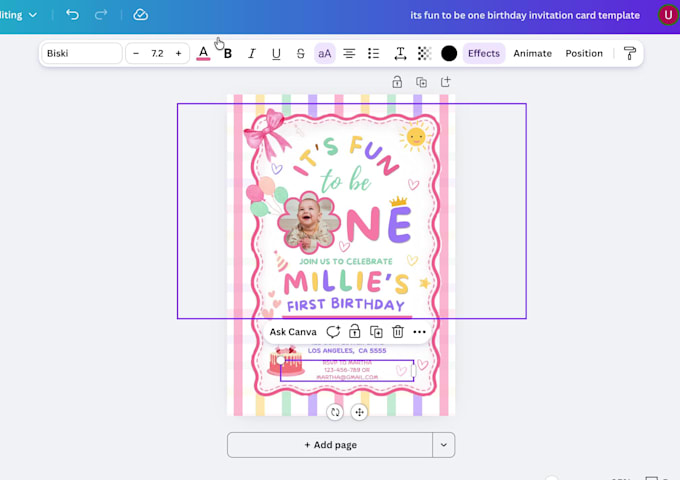
Task: Toggle bold formatting
Action: pyautogui.click(x=228, y=53)
